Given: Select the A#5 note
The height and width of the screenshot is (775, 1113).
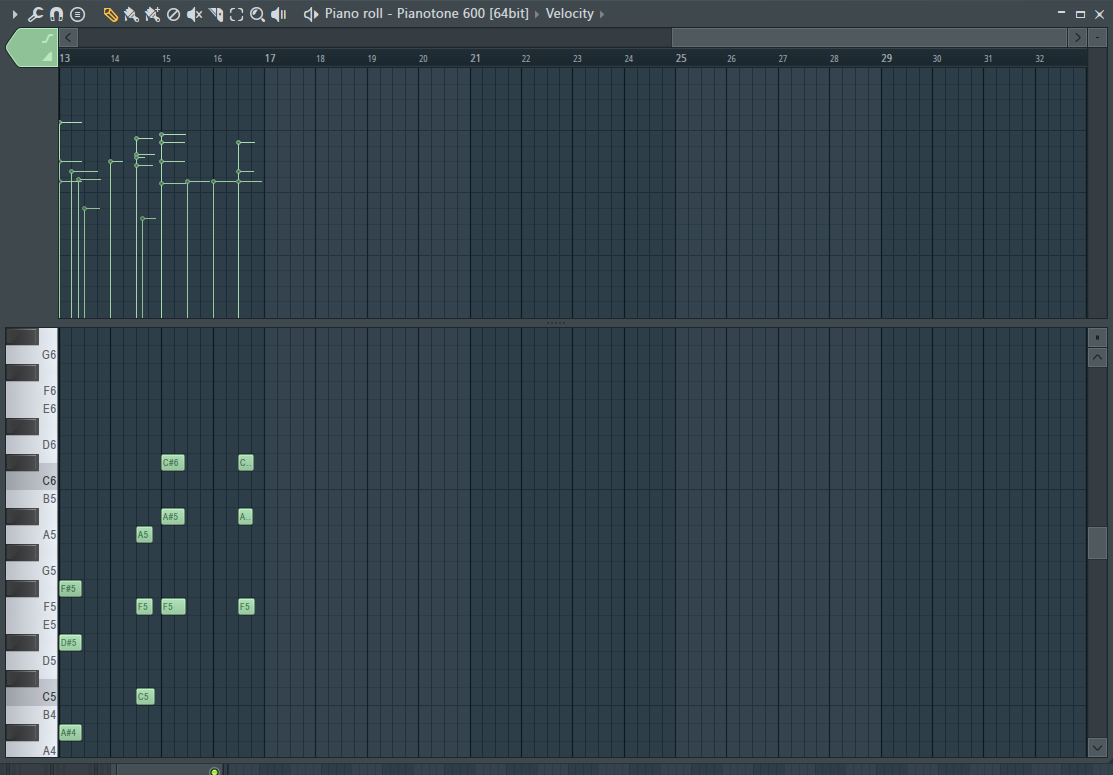Looking at the screenshot, I should tap(172, 517).
